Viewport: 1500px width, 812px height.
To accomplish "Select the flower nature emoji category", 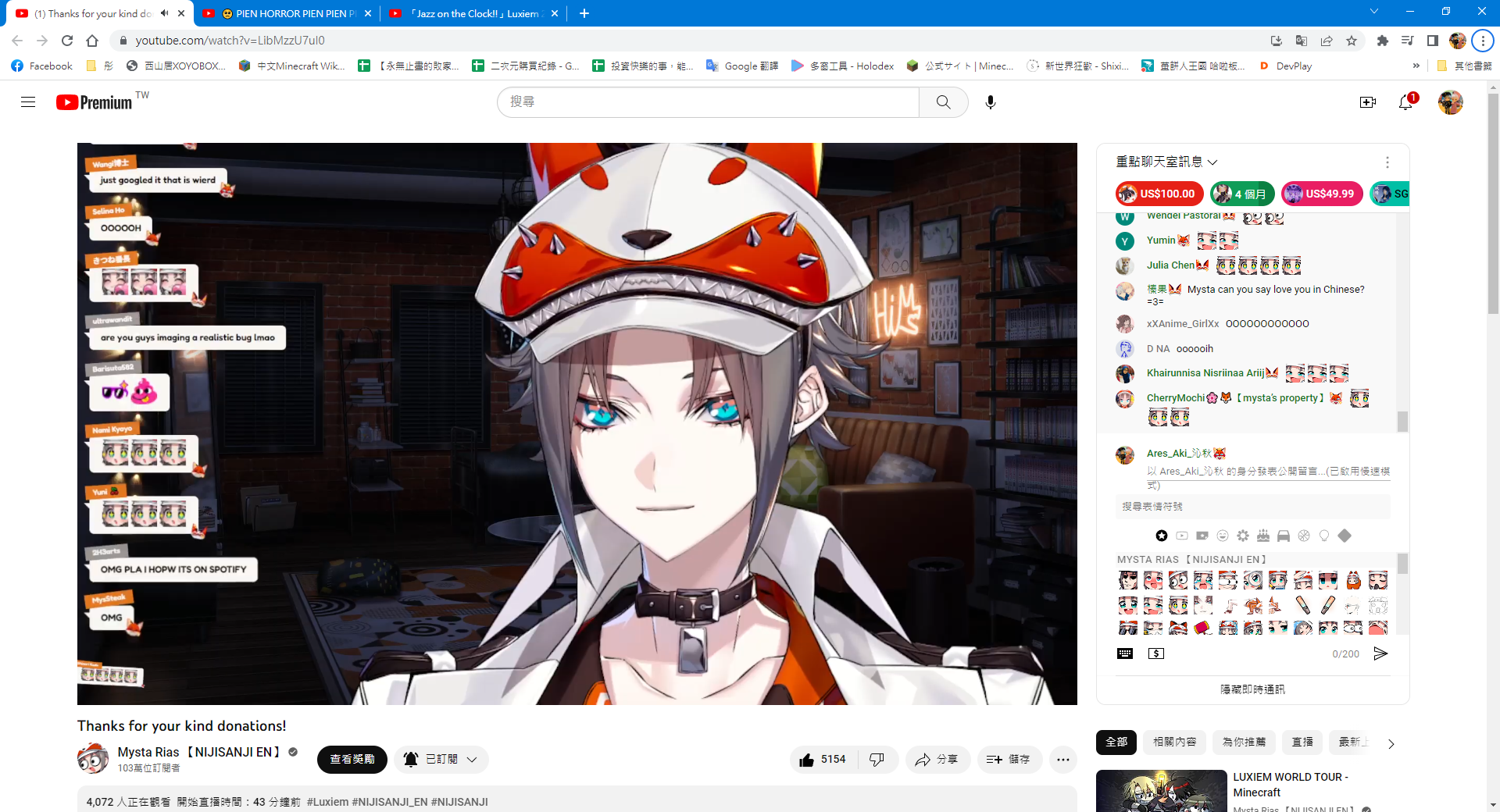I will [x=1243, y=536].
